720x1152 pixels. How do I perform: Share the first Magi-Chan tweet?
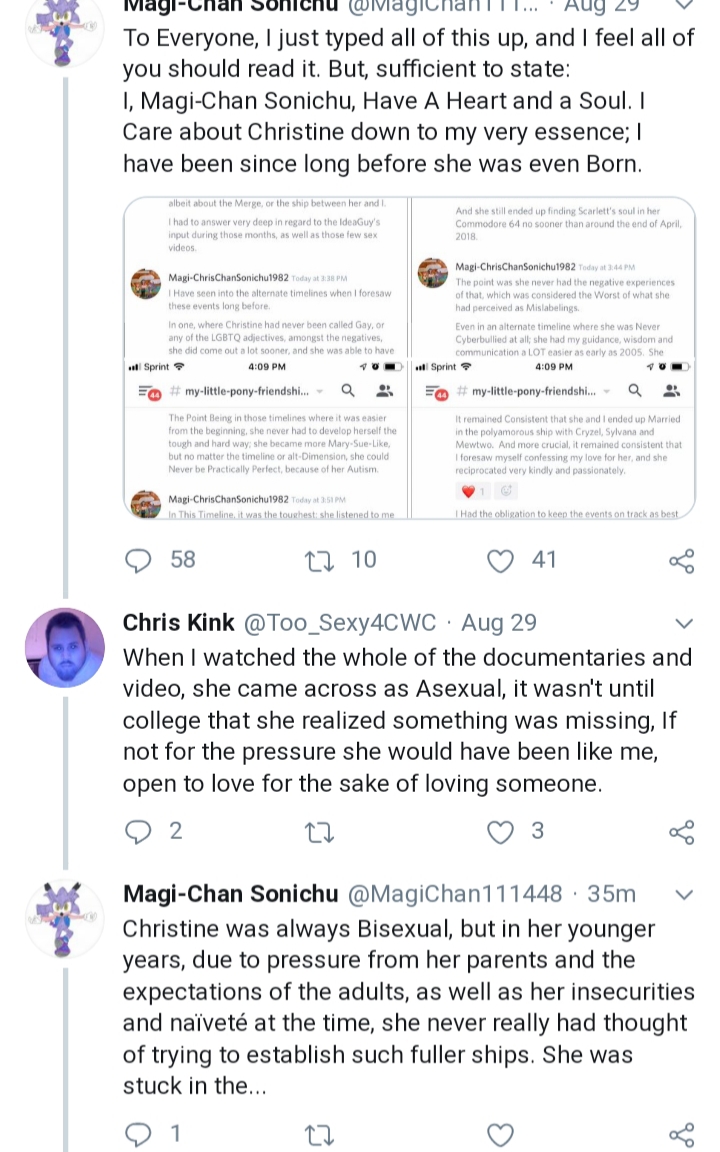point(681,561)
